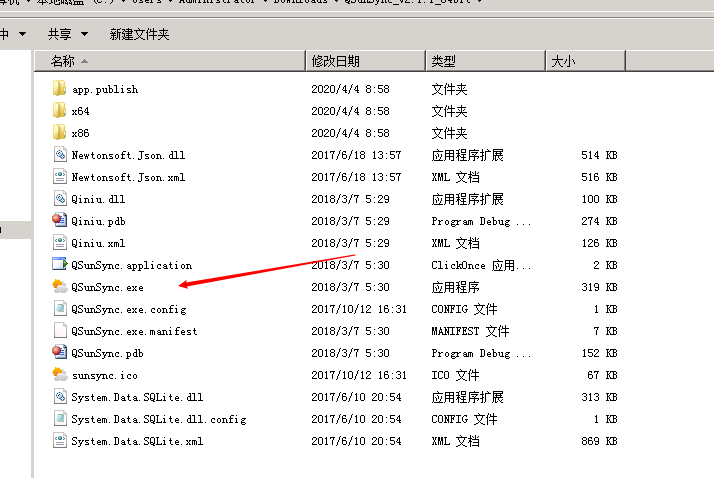
Task: Select the QSunSync.exe application icon
Action: click(60, 287)
